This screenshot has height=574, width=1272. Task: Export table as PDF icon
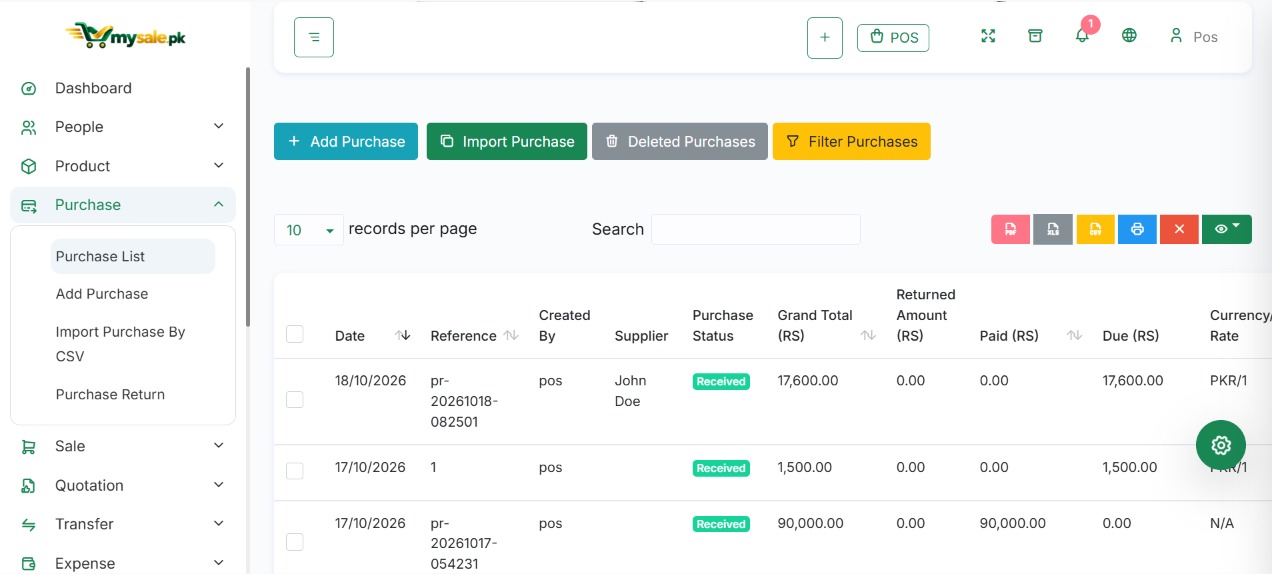tap(1011, 229)
